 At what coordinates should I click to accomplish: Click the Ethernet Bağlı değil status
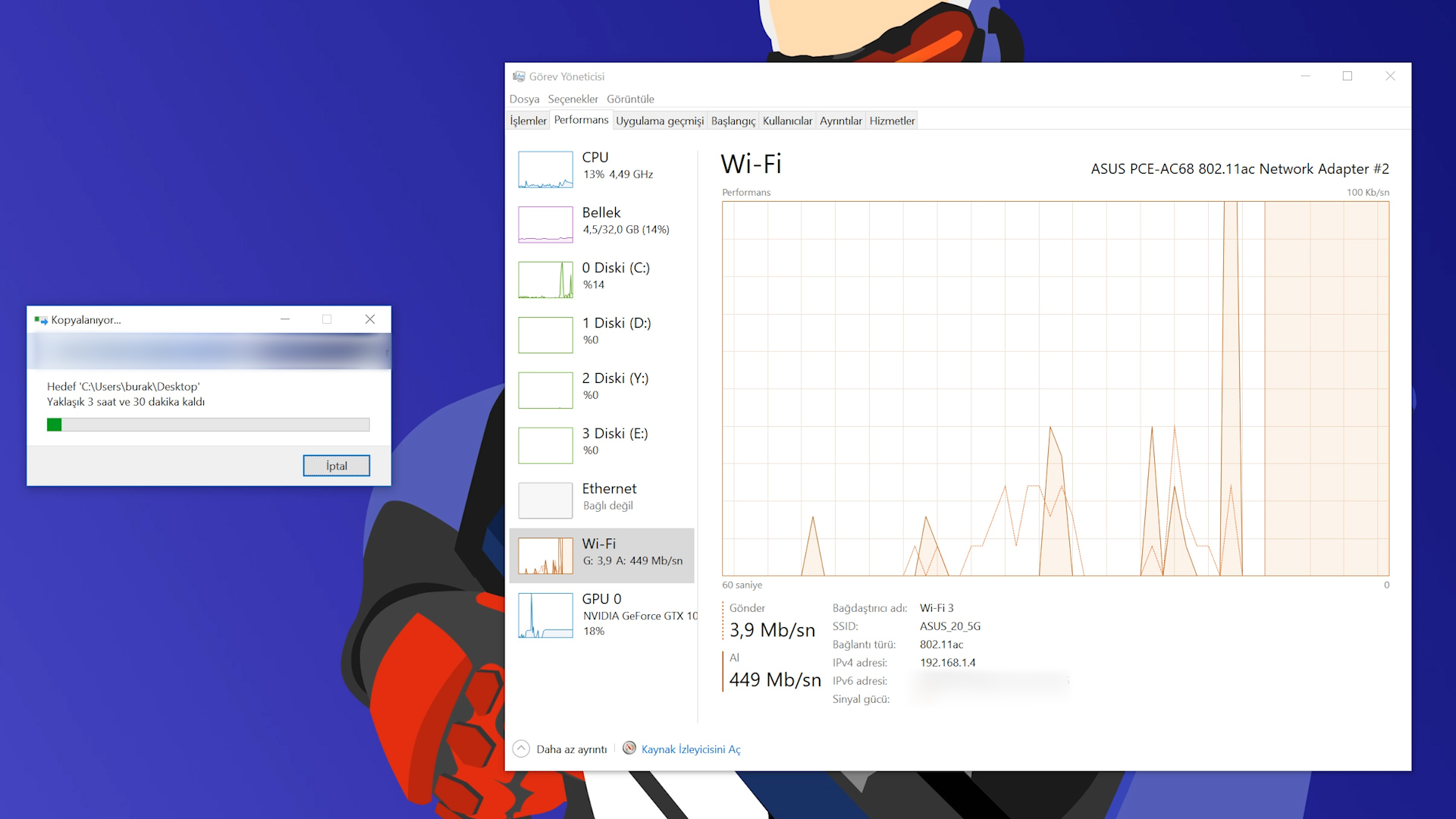tap(607, 506)
